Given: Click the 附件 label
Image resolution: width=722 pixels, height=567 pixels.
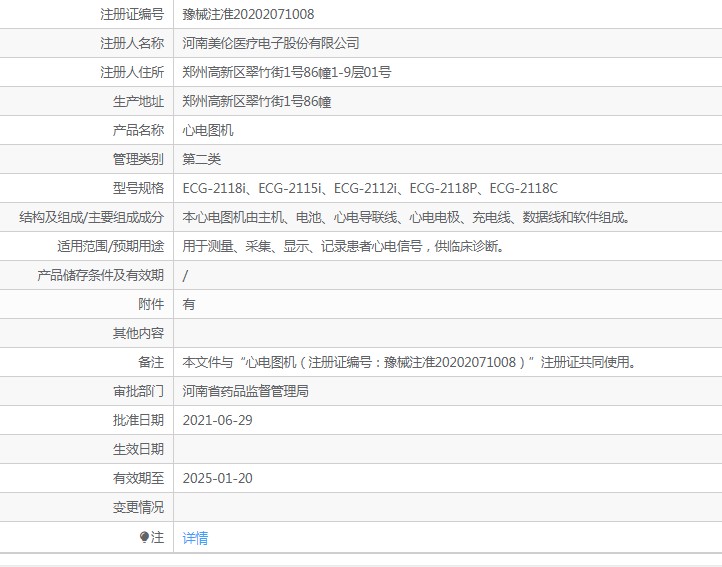Looking at the screenshot, I should 151,304.
